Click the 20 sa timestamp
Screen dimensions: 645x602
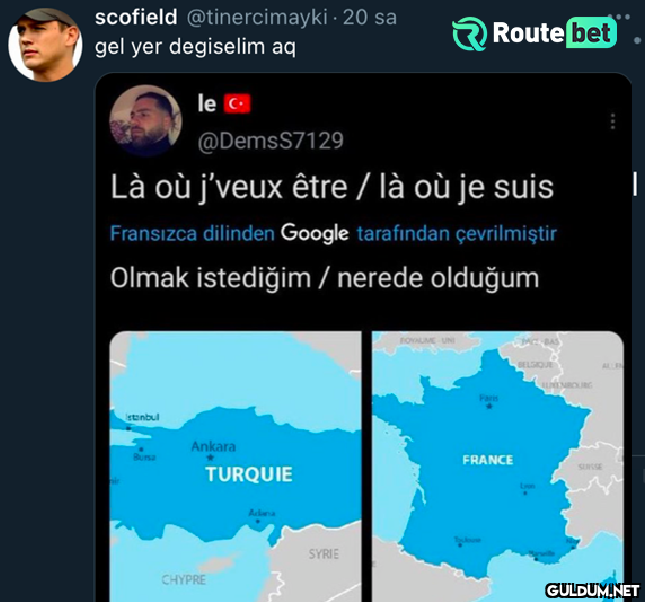coord(370,18)
